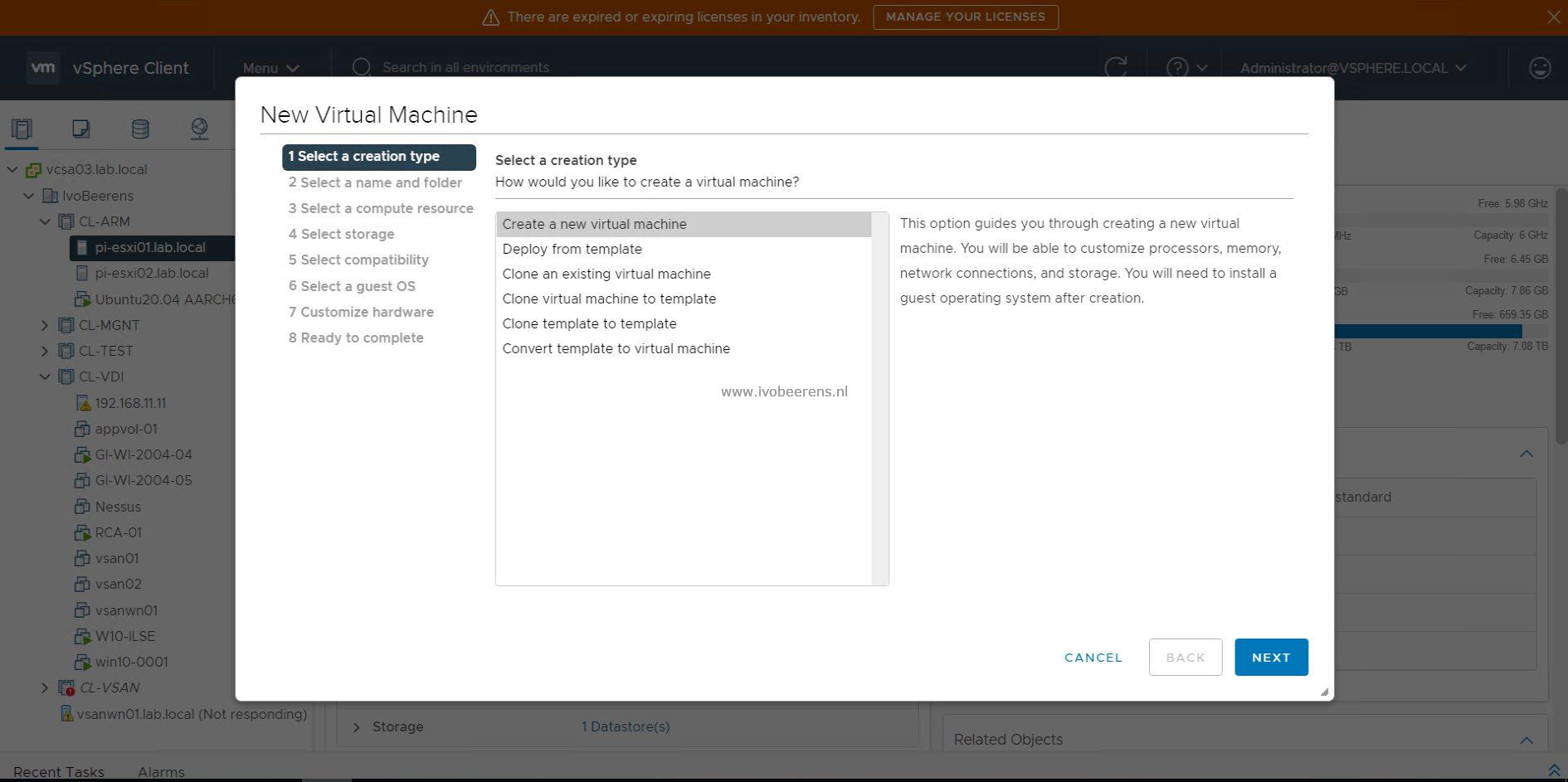Click the vcsa03.lab.local vCenter icon
Screen dimensions: 1568x782
coord(33,170)
